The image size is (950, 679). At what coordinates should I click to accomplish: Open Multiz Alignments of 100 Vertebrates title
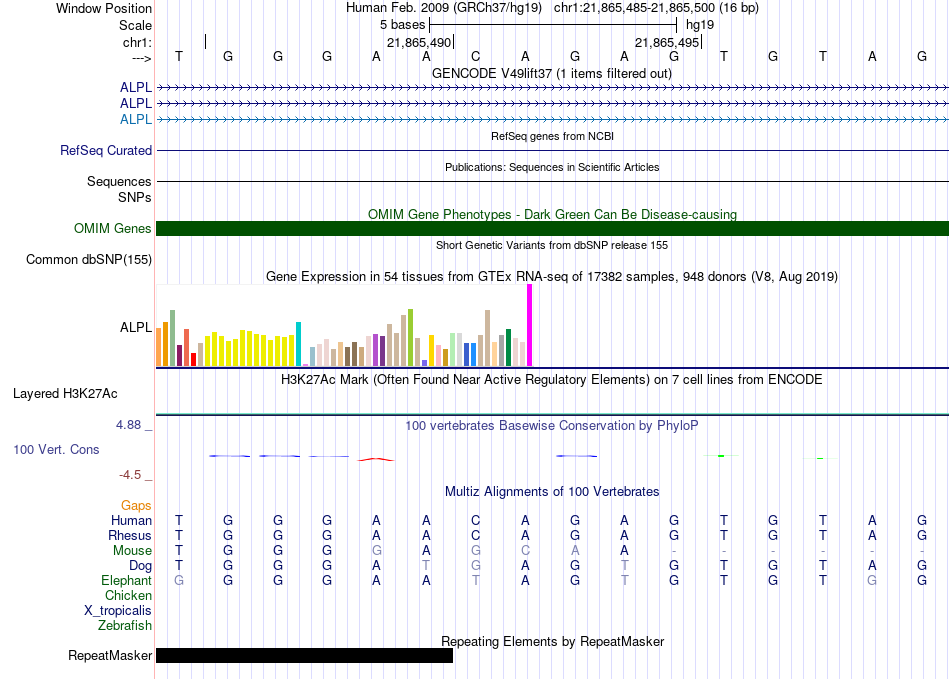(552, 492)
